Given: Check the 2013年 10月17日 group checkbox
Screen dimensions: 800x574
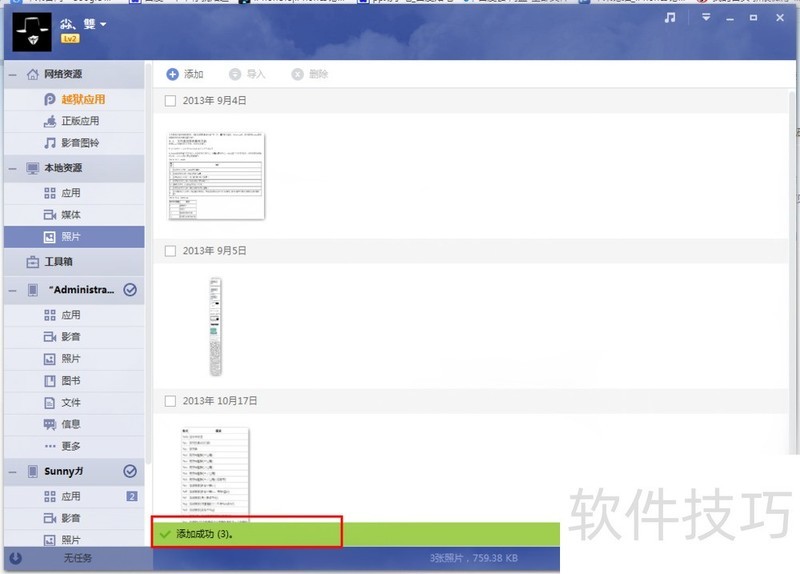Looking at the screenshot, I should pos(170,401).
